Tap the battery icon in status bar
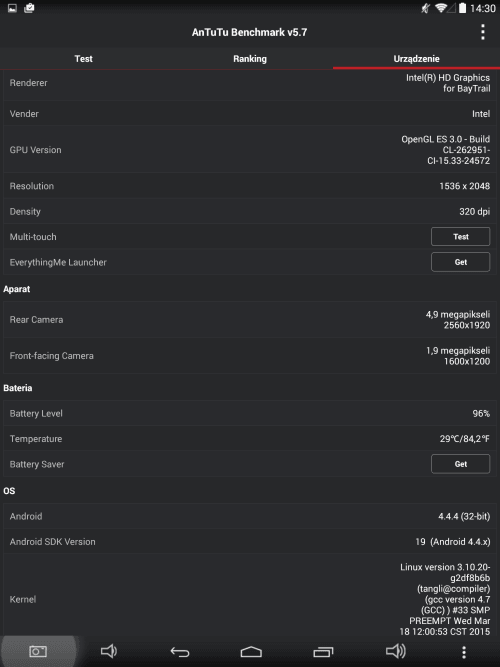 click(x=463, y=8)
